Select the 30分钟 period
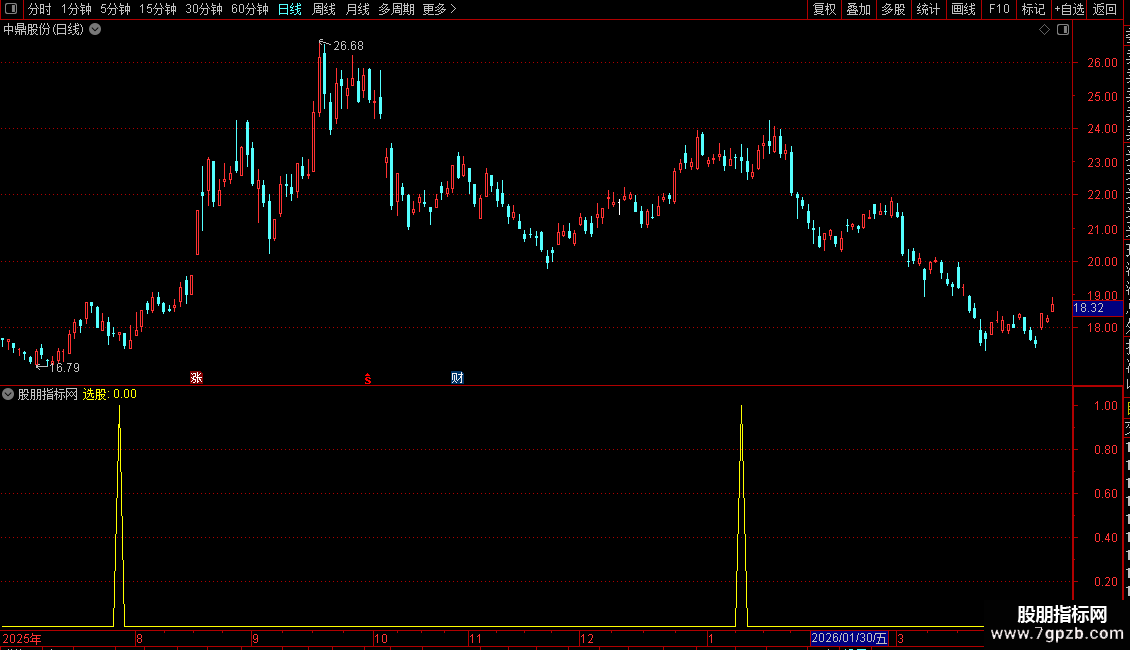The image size is (1130, 650). (203, 9)
